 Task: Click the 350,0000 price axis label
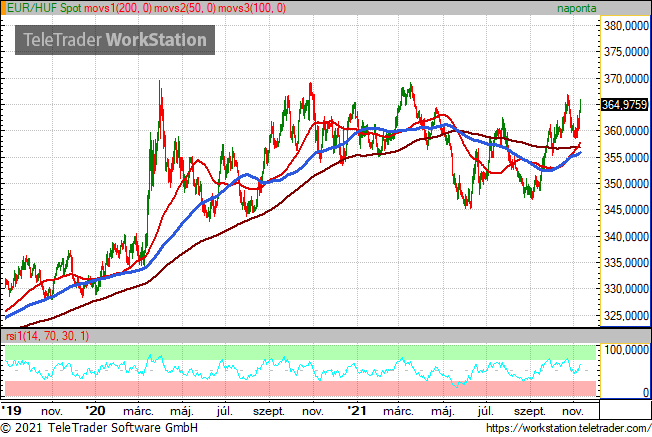pyautogui.click(x=626, y=184)
